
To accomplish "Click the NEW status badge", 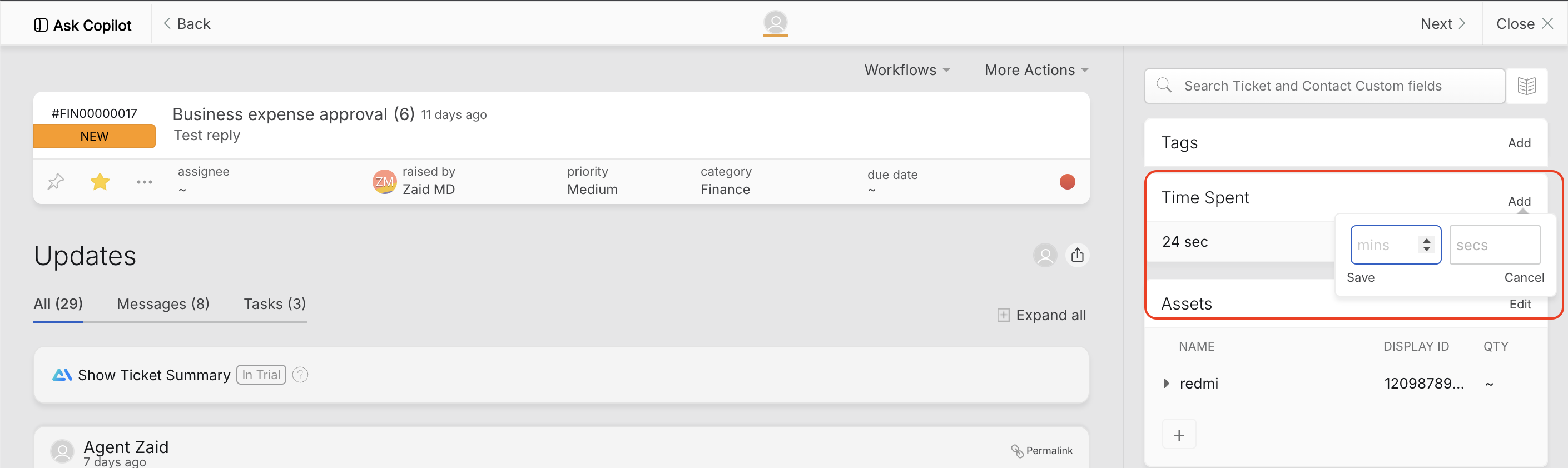I will [x=95, y=136].
